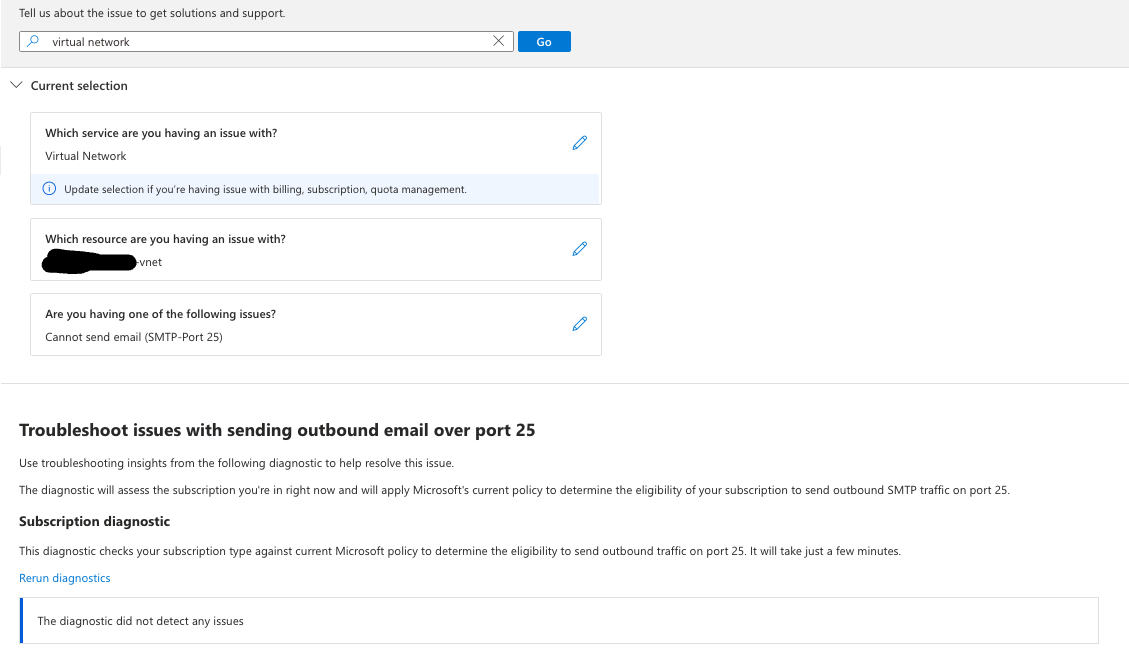The height and width of the screenshot is (667, 1129).
Task: Click the Rerun diagnostics link
Action: tap(65, 578)
